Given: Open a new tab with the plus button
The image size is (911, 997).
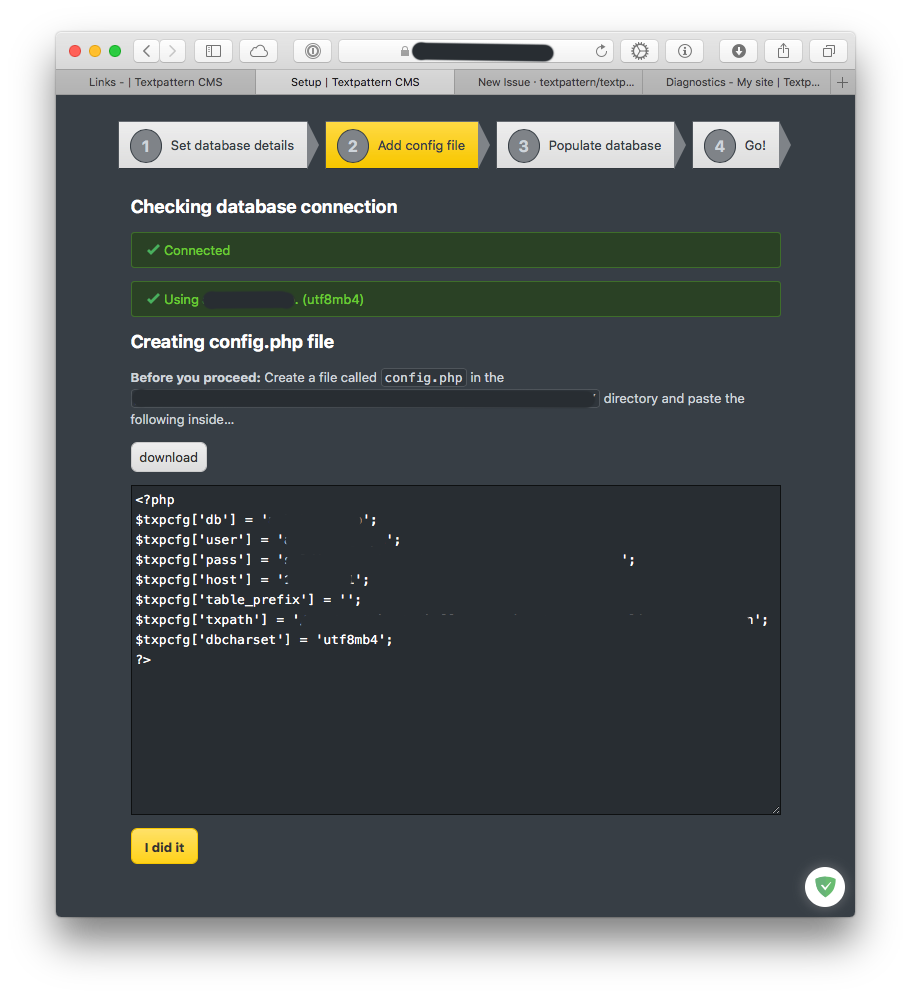Looking at the screenshot, I should (843, 82).
